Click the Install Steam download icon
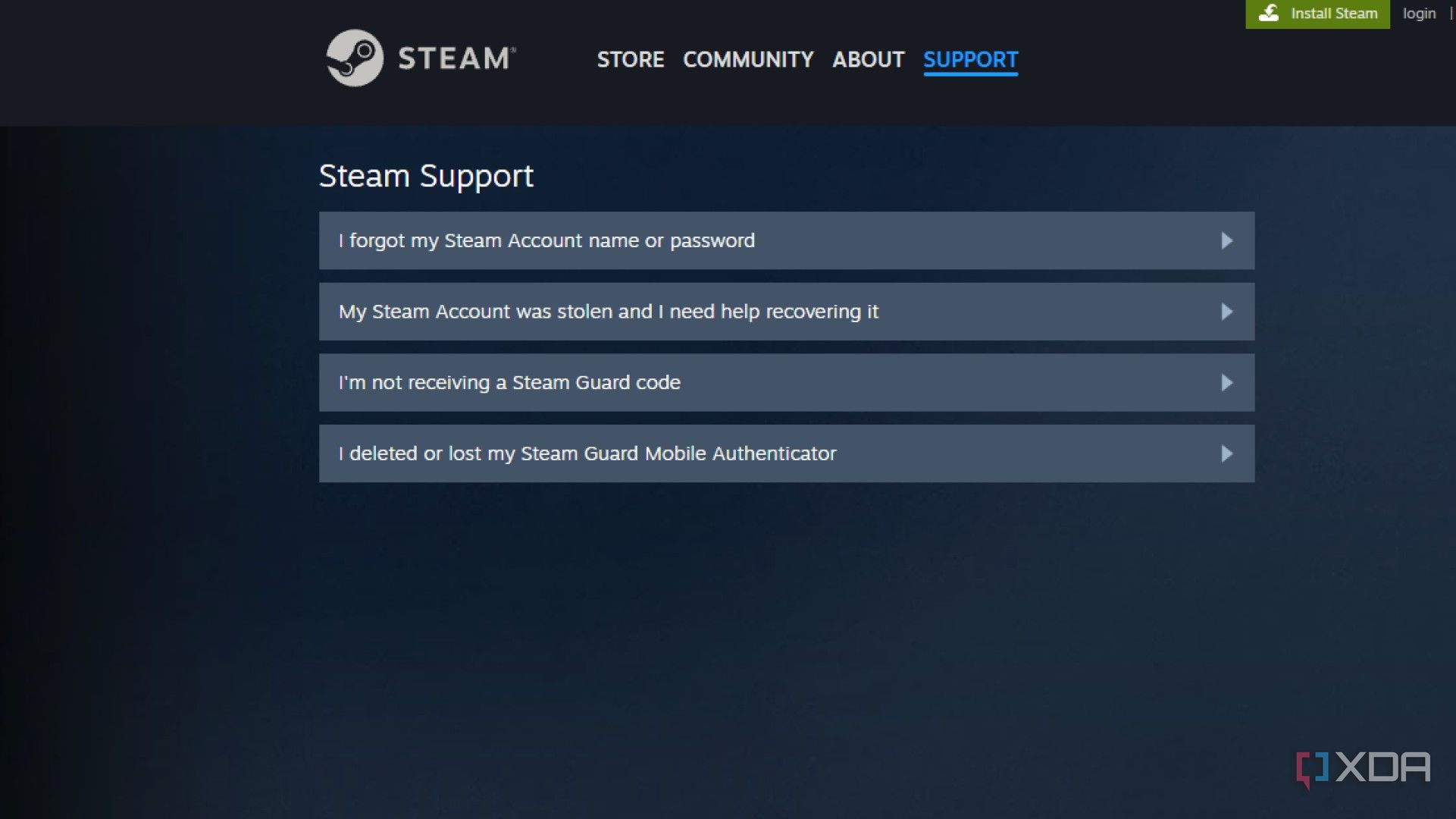 click(x=1269, y=13)
